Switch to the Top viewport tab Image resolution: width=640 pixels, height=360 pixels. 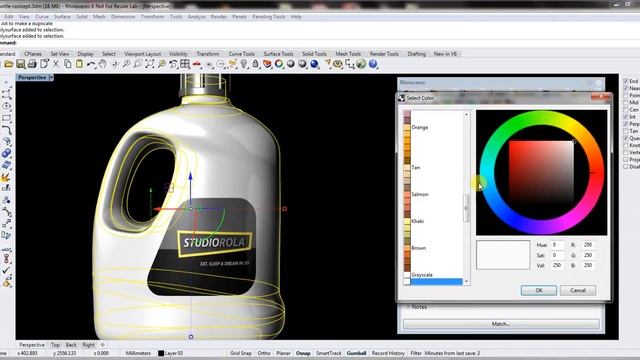pos(55,345)
